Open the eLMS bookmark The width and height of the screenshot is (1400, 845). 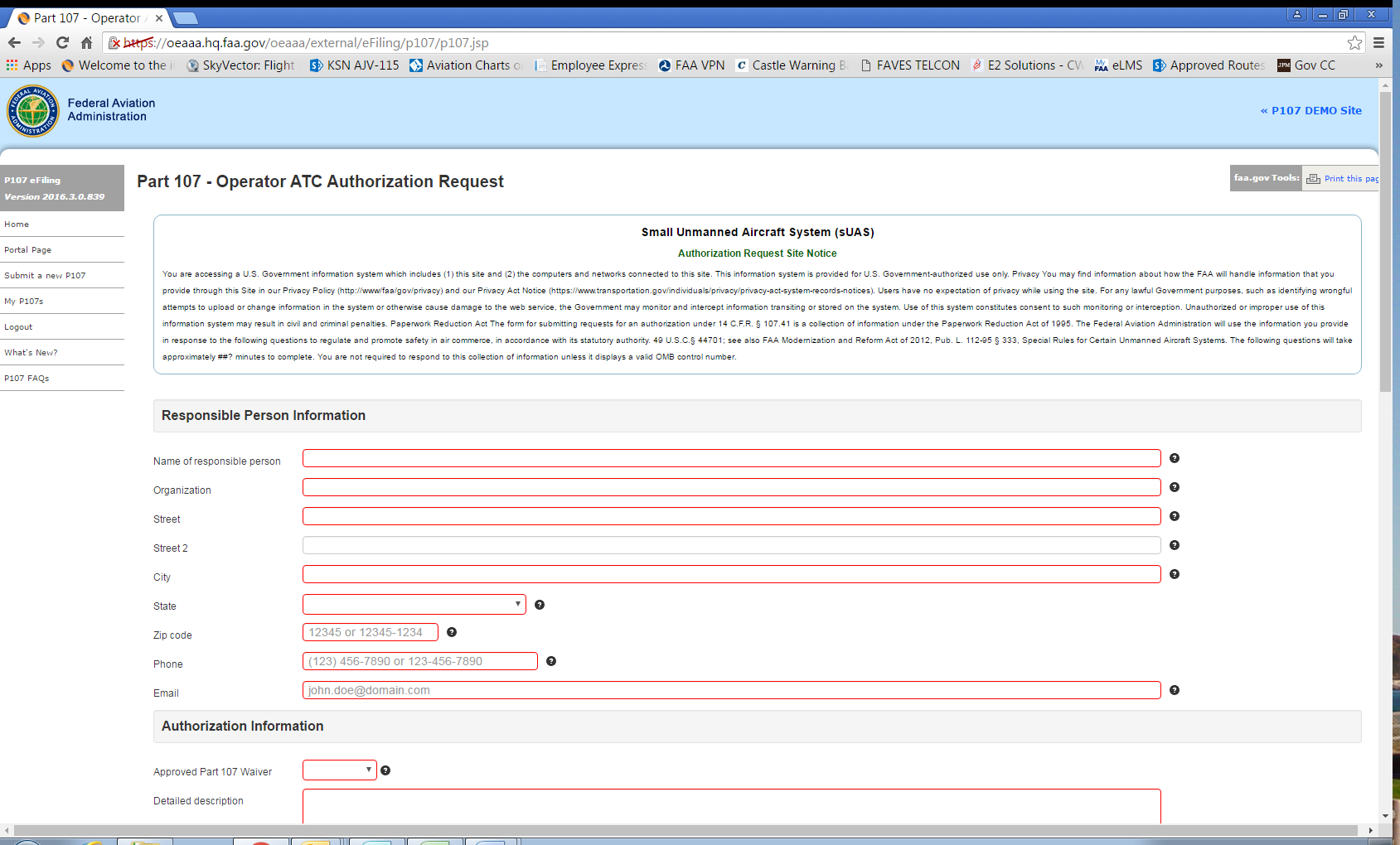(1118, 65)
